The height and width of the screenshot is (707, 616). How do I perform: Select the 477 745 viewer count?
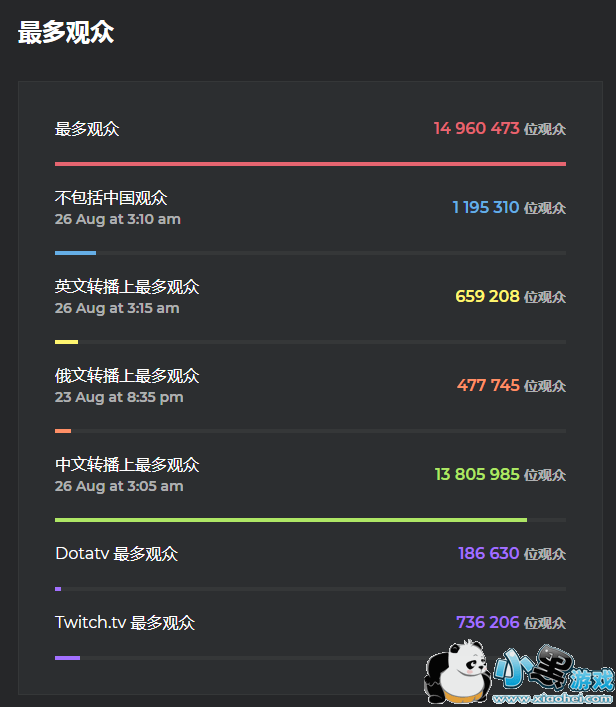tap(488, 386)
